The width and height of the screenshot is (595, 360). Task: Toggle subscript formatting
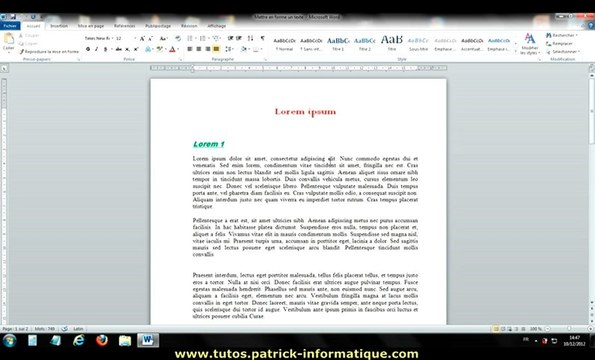[128, 49]
